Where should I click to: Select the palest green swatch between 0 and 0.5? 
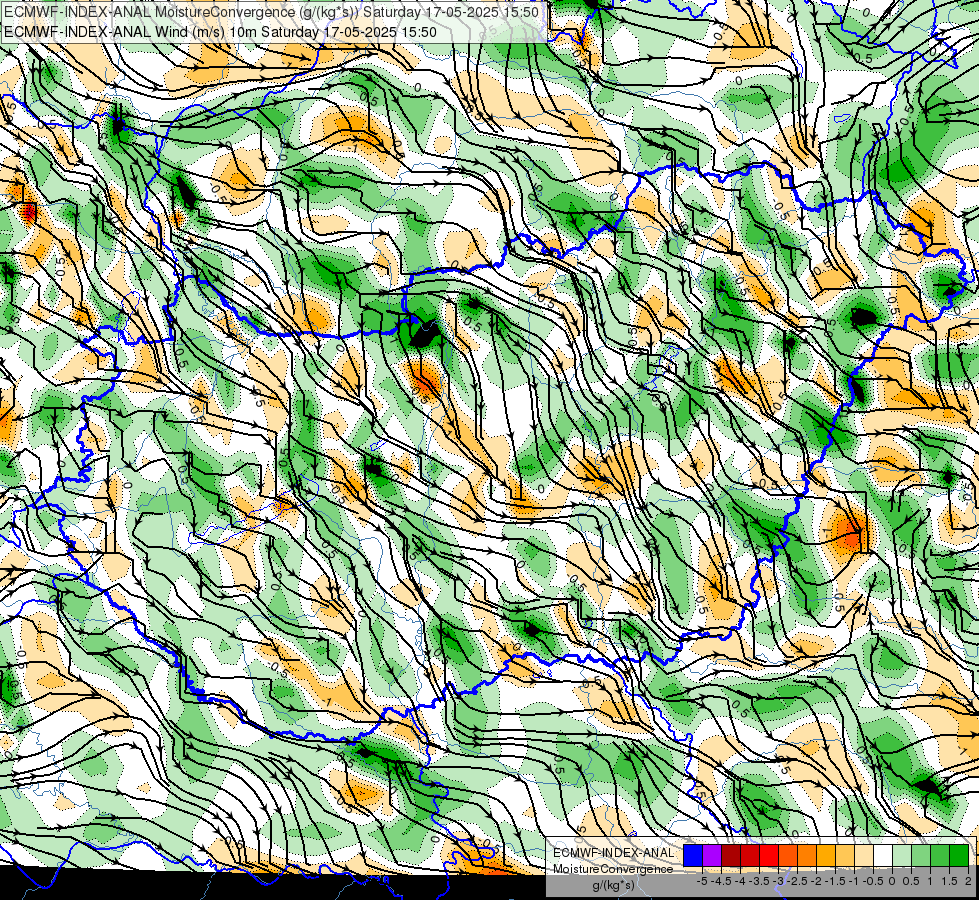click(902, 856)
